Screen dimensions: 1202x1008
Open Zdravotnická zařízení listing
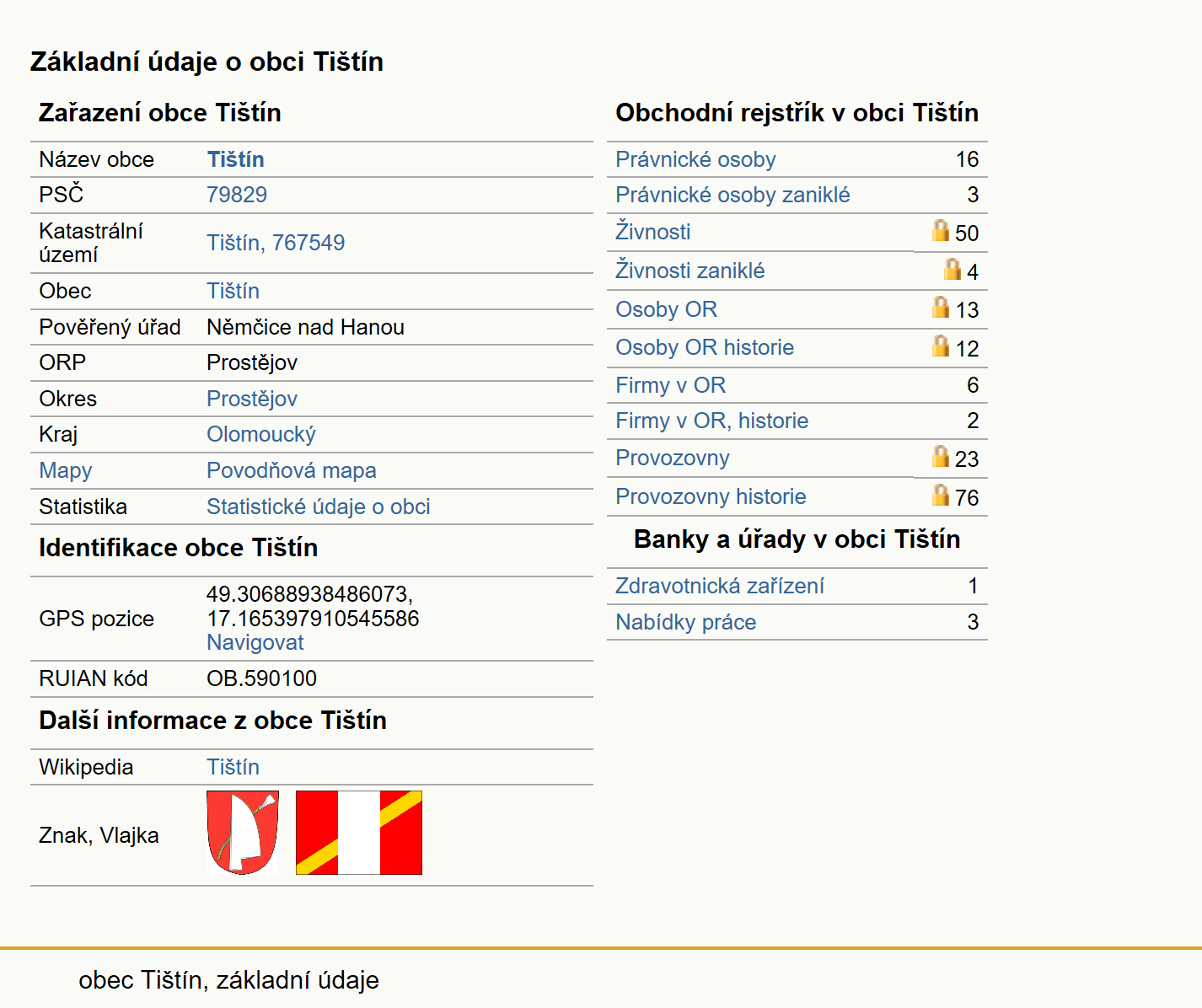click(x=720, y=586)
